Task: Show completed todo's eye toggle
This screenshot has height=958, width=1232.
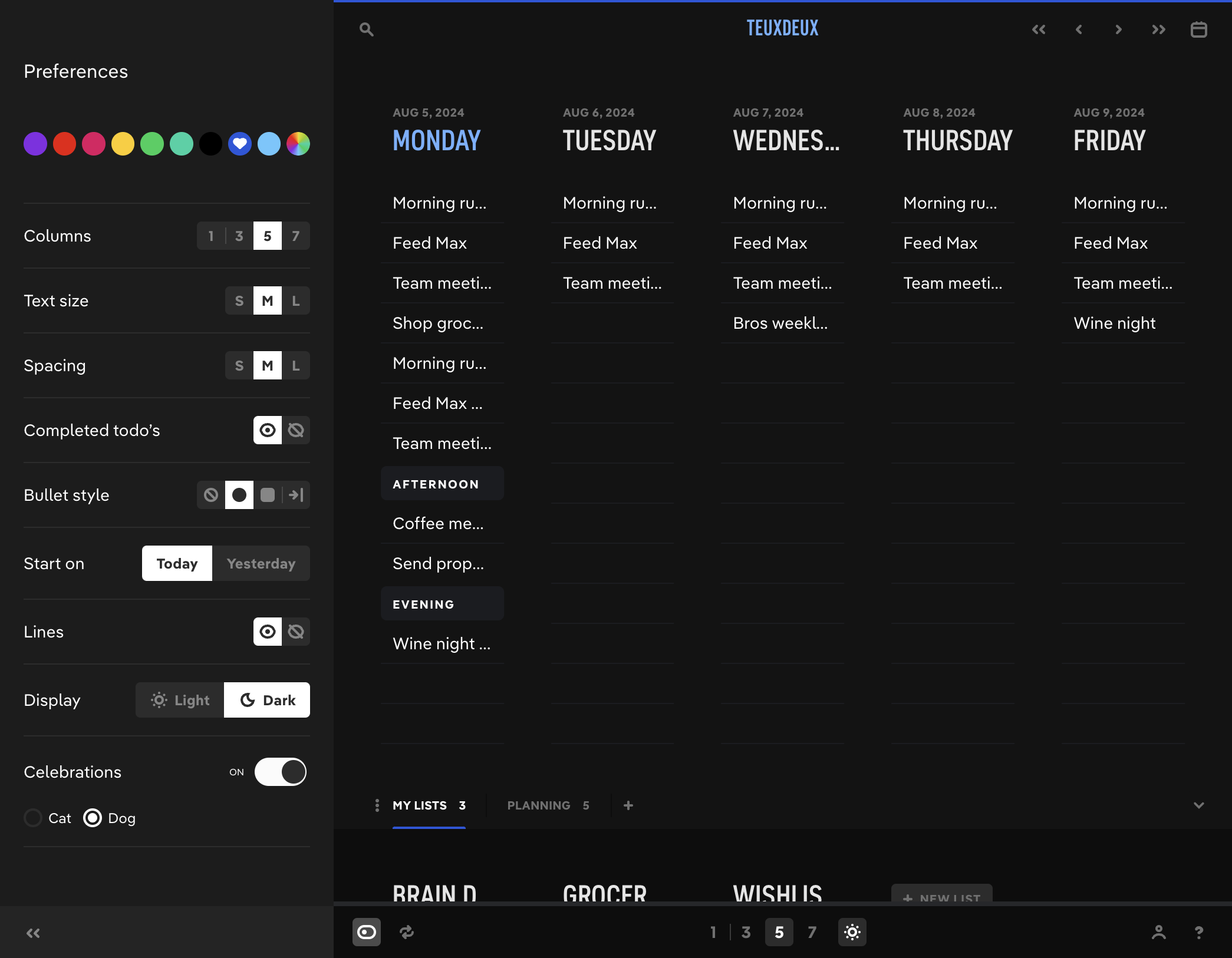Action: 268,430
